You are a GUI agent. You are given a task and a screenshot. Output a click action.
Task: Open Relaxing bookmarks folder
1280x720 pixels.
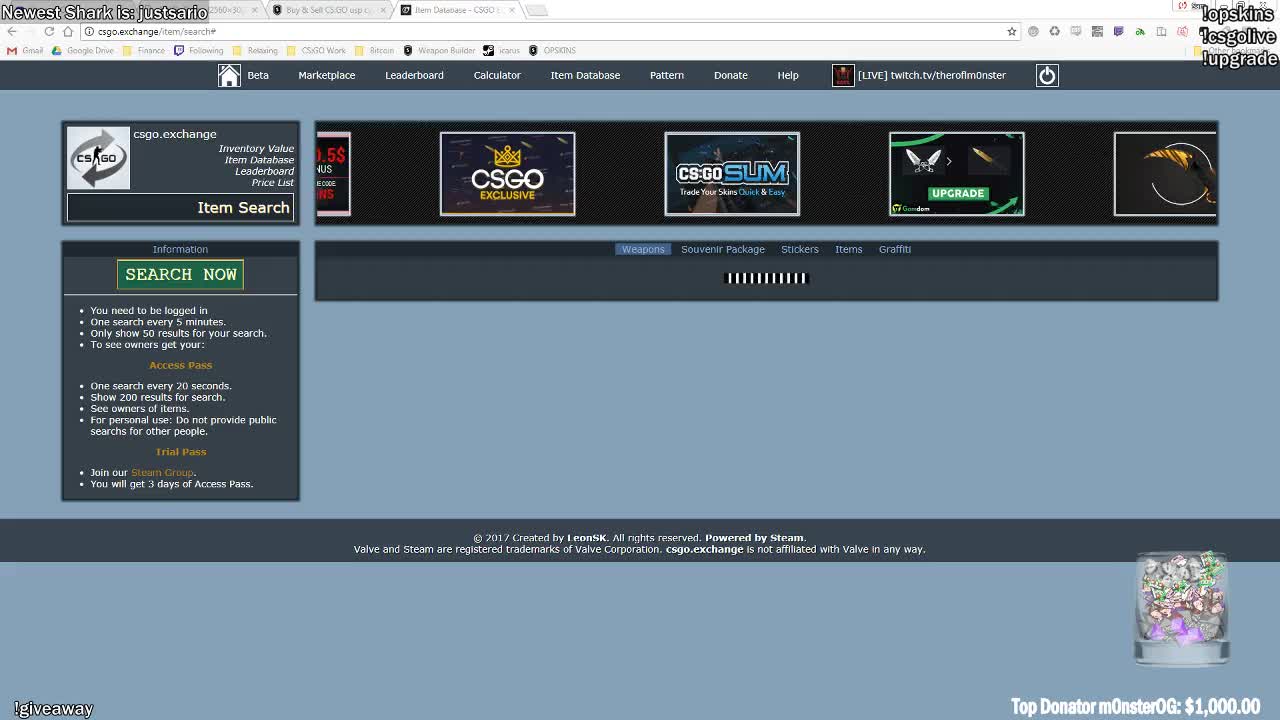coord(256,50)
